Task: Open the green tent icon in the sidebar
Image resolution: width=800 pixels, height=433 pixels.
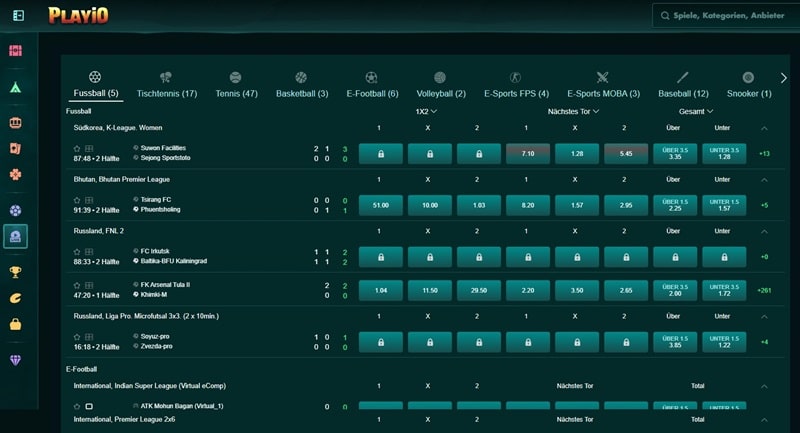Action: tap(15, 87)
